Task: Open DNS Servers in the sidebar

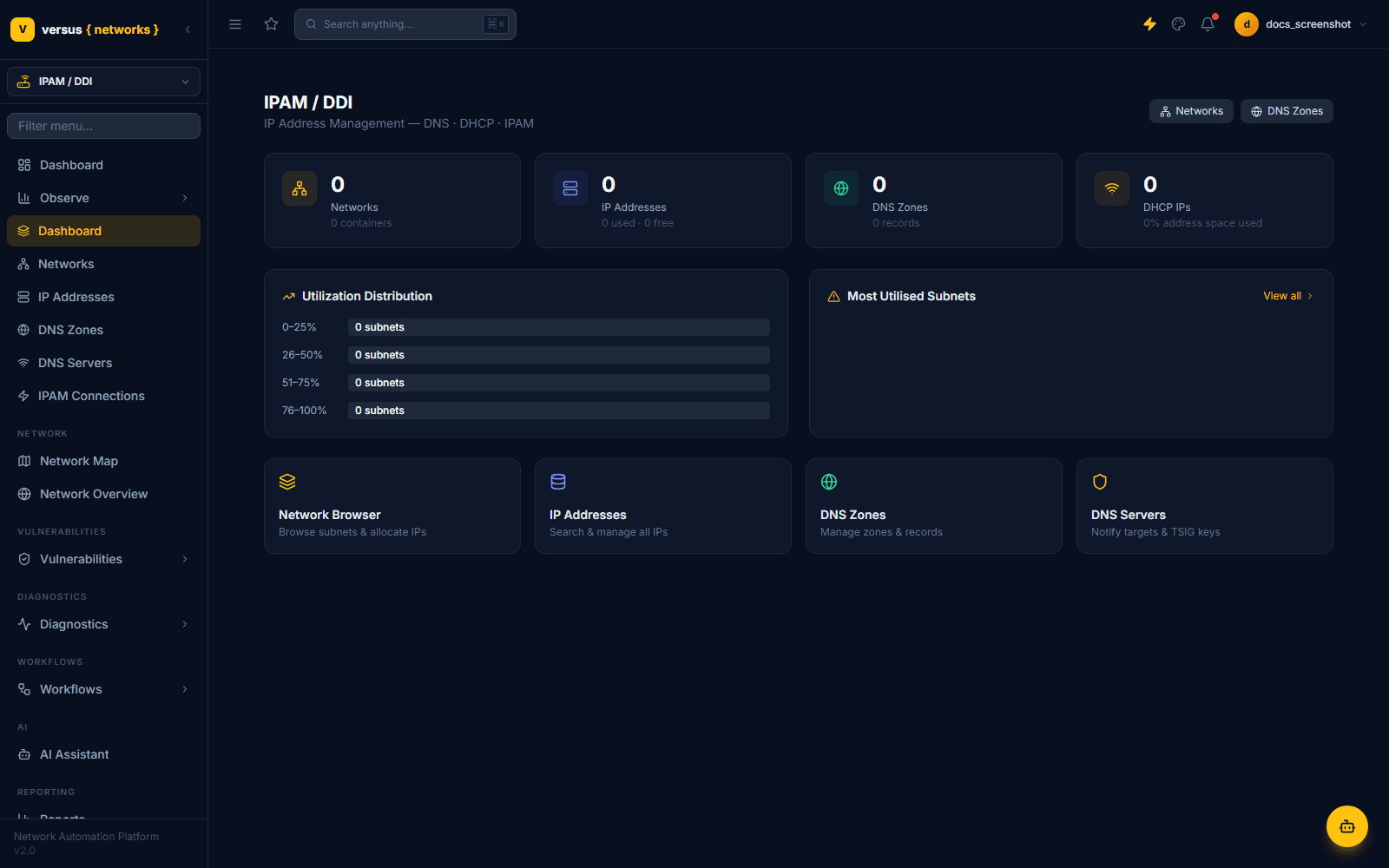Action: pyautogui.click(x=103, y=363)
